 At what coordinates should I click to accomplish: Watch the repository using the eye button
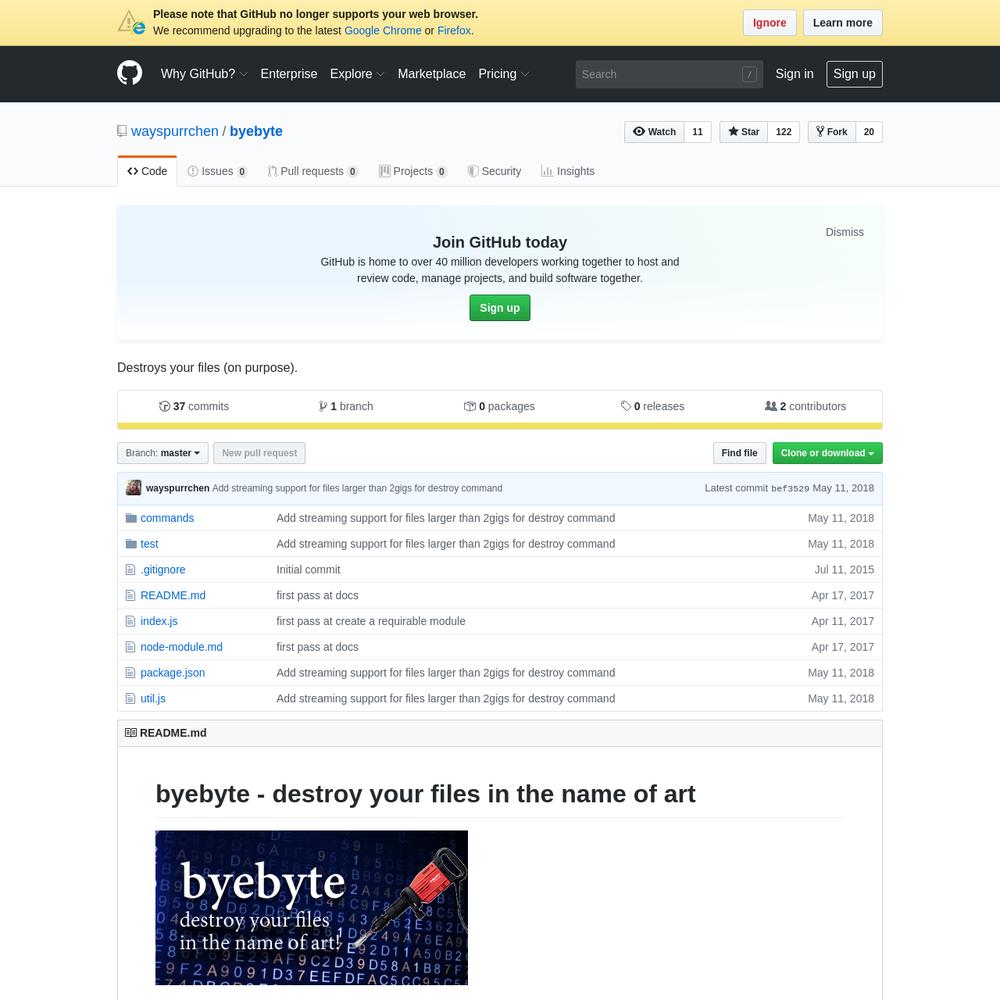[654, 132]
